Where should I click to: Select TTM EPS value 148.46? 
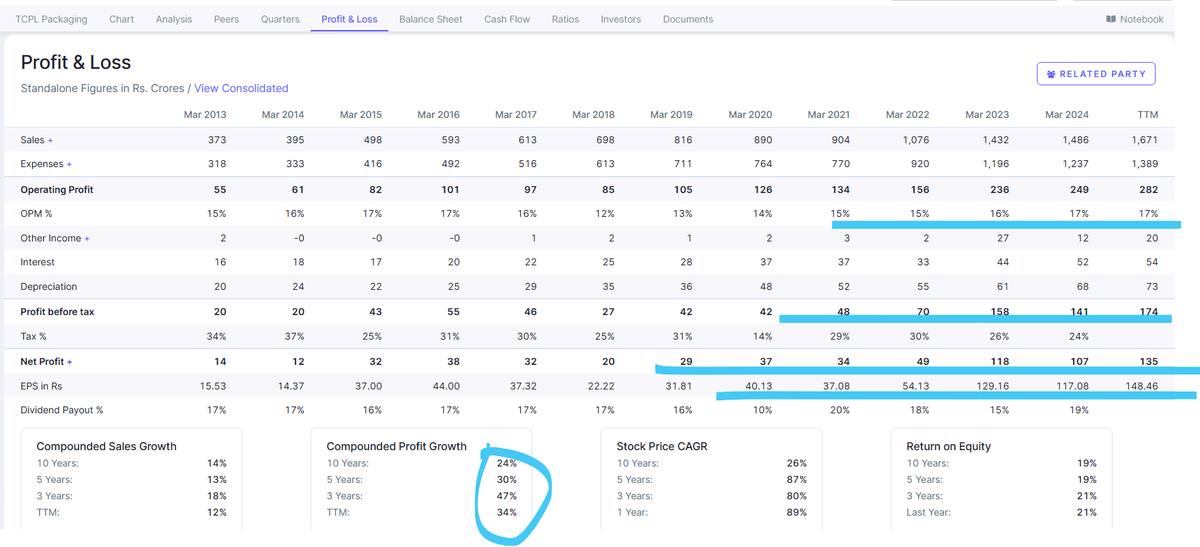[x=1140, y=385]
